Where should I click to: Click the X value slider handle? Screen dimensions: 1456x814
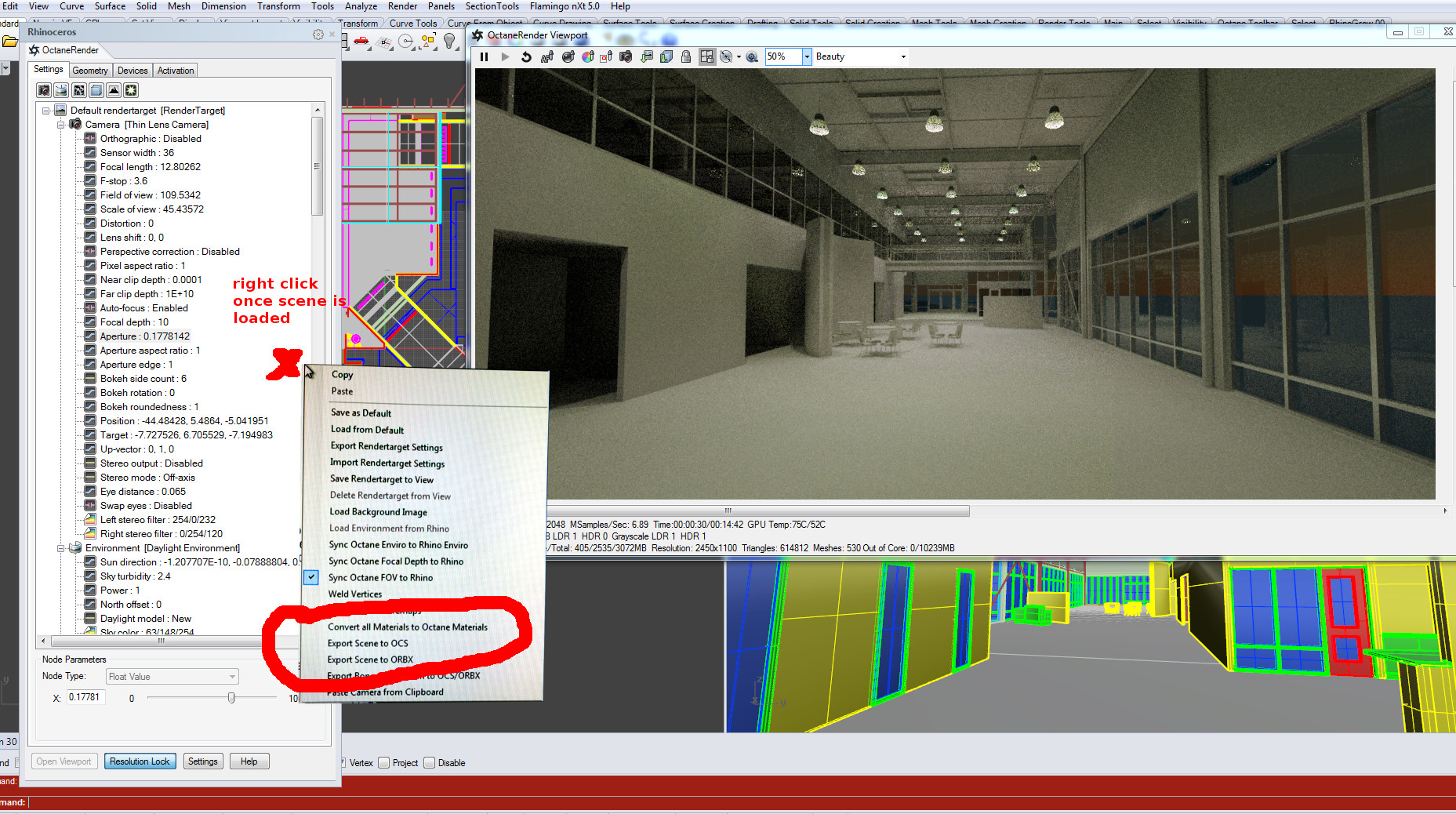click(231, 697)
